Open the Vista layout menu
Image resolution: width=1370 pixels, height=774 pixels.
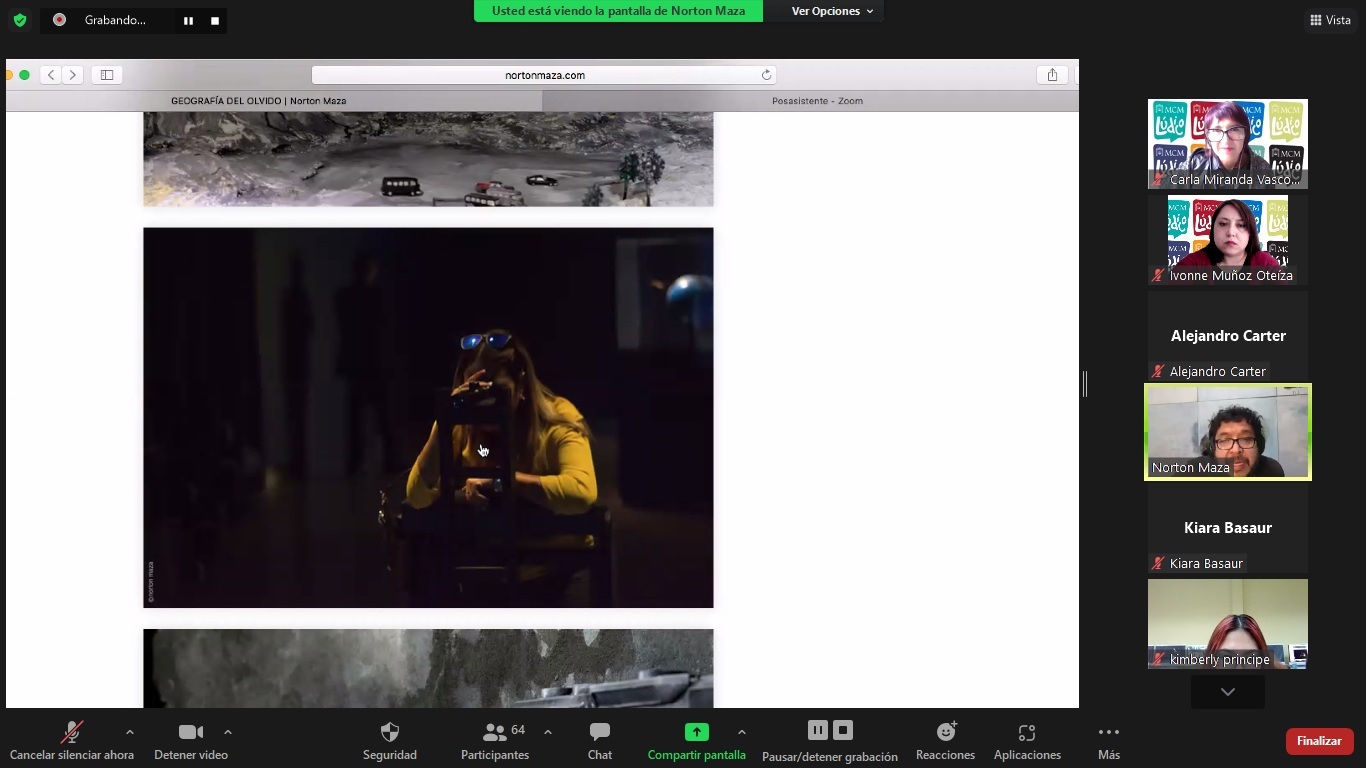(x=1330, y=20)
